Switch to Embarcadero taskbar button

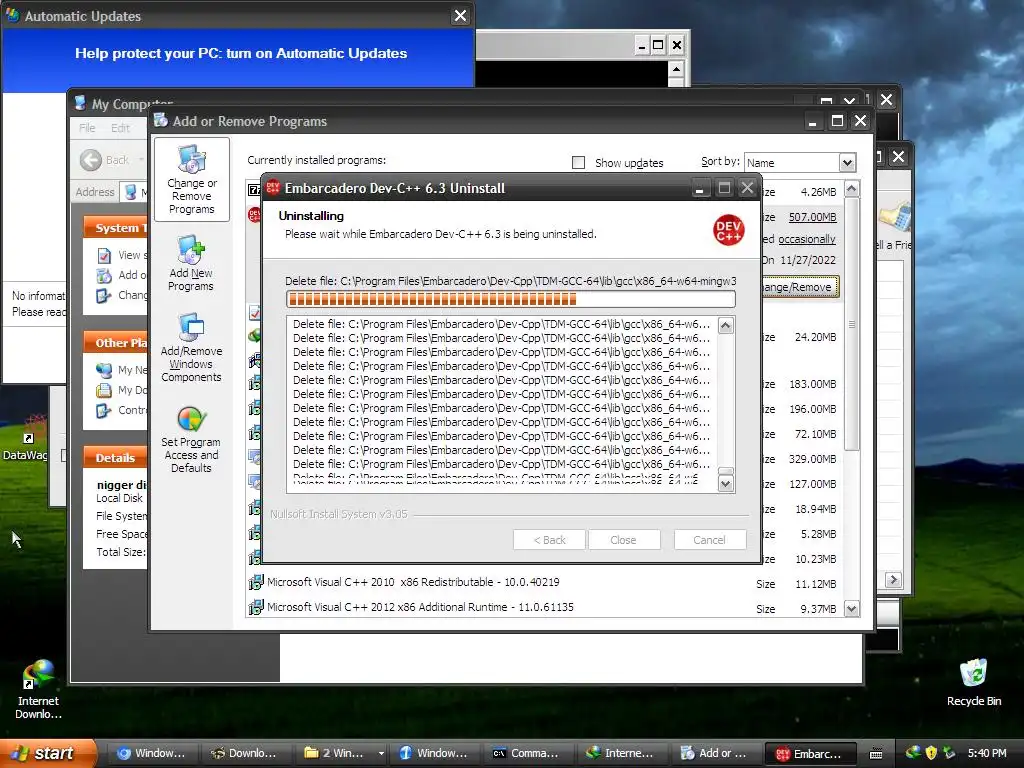click(x=810, y=754)
